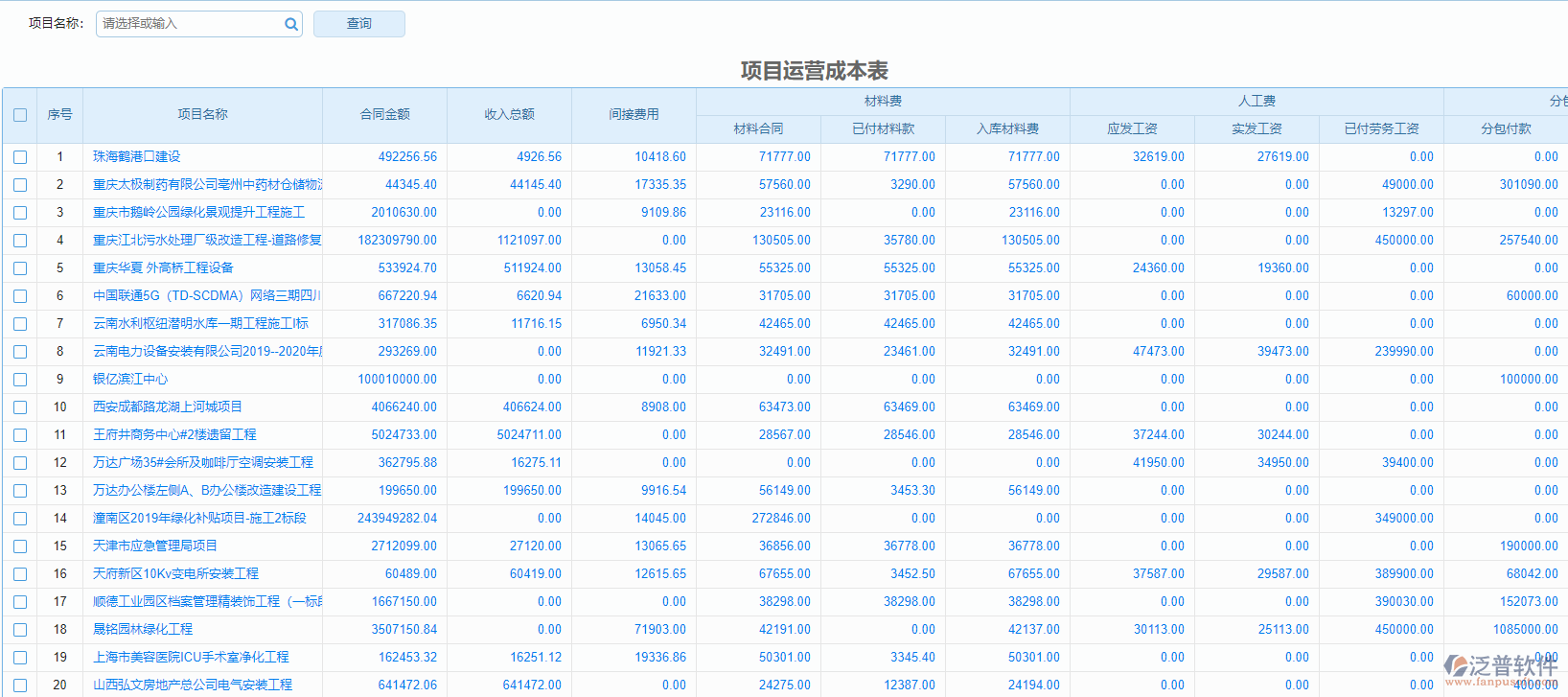1568x697 pixels.
Task: Click the 已付劳务工资 column header
Action: pos(1381,128)
